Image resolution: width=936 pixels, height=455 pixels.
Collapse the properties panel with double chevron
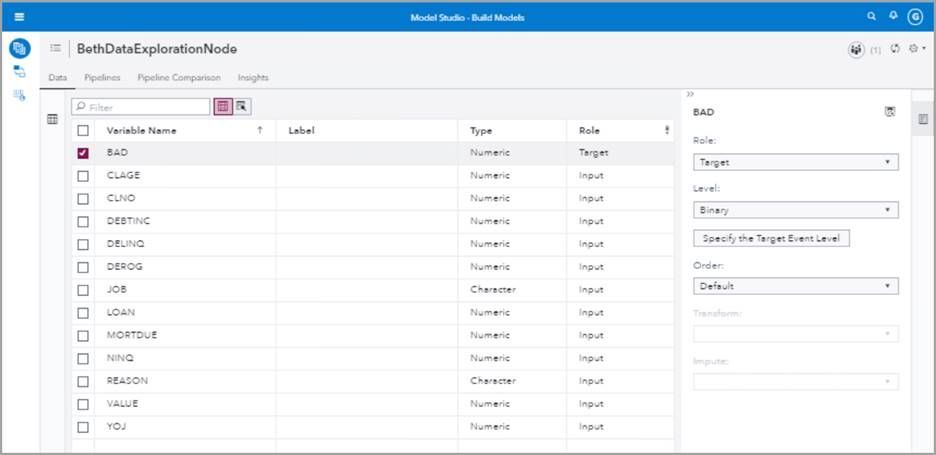[x=690, y=94]
